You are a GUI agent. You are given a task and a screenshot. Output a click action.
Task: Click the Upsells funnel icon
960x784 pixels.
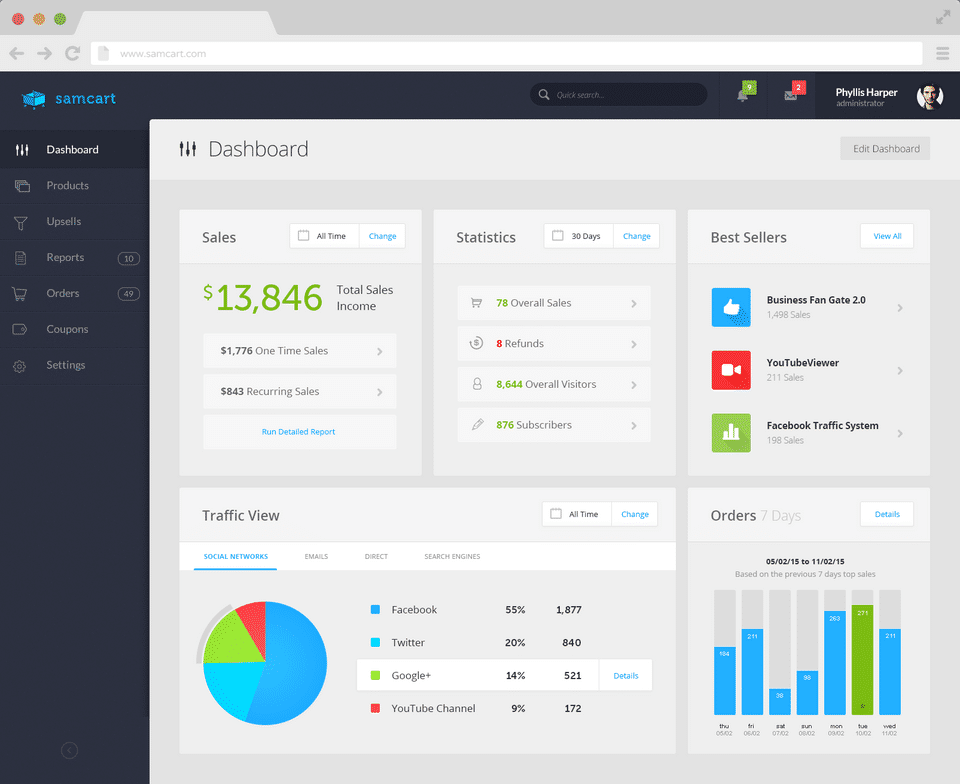(21, 223)
